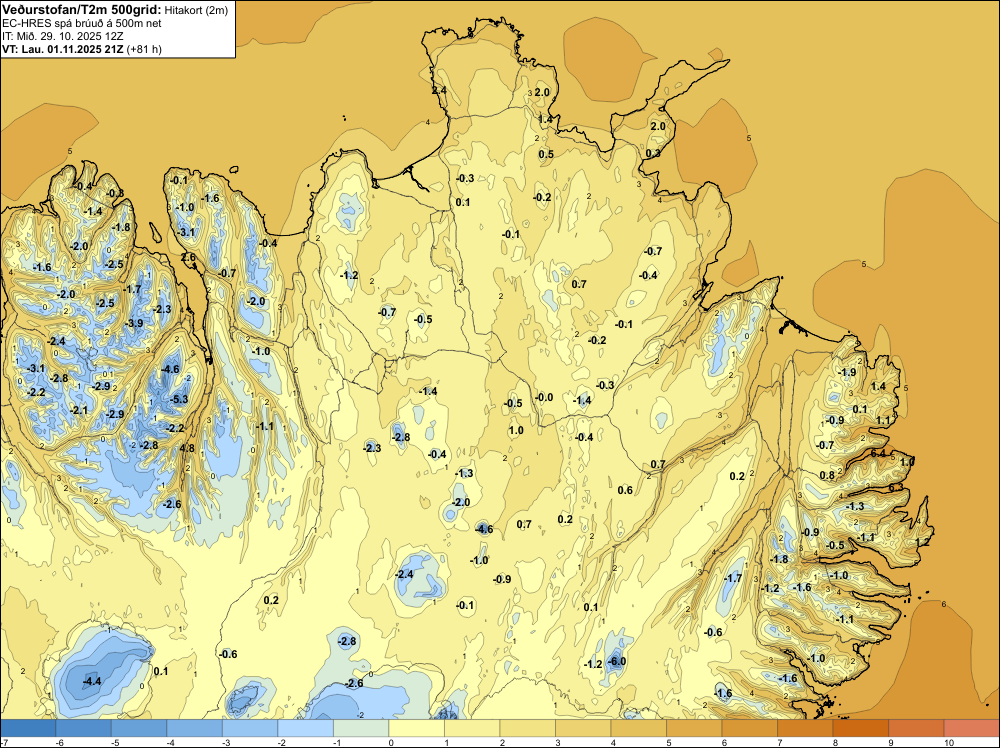Pick the legend swatch between 2 and 3
1000x748 pixels.
tap(527, 728)
